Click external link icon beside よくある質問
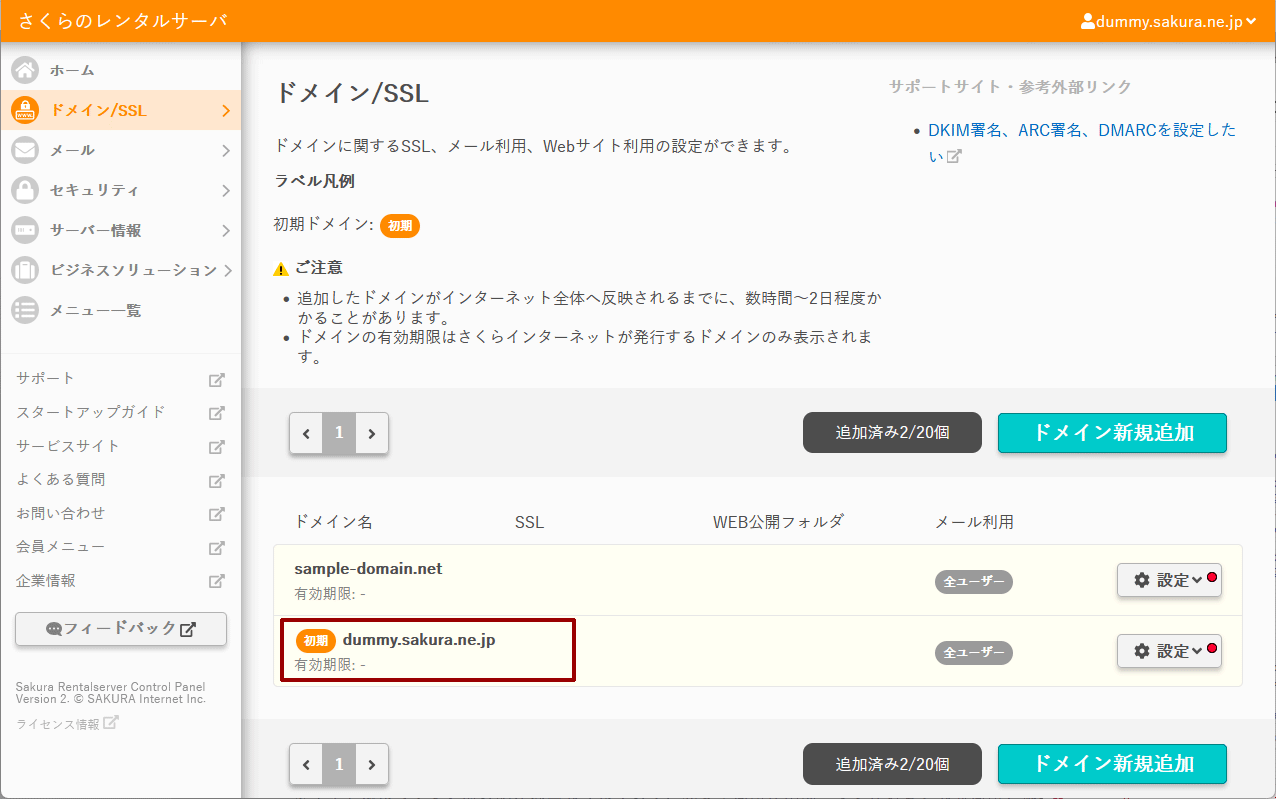Viewport: 1276px width, 799px height. (x=216, y=481)
